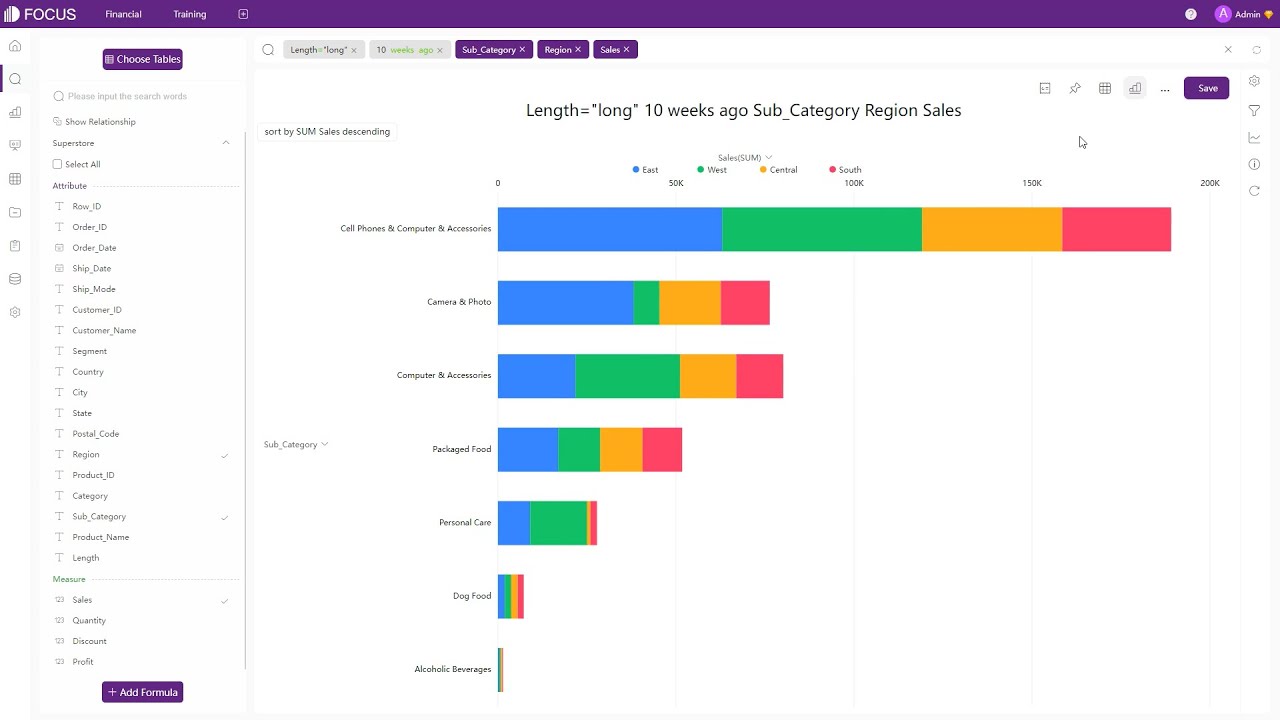Open the settings gear in left sidebar
The height and width of the screenshot is (720, 1280).
(15, 312)
